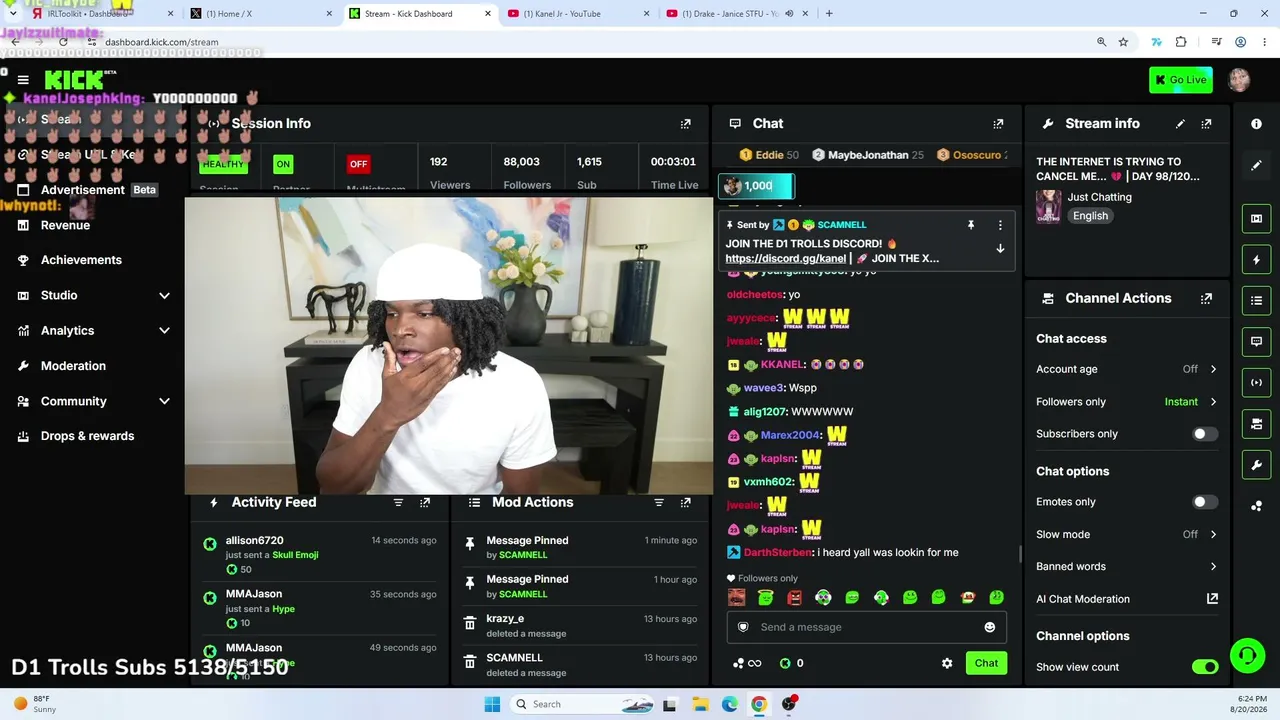1280x720 pixels.
Task: Open File Explorer from the taskbar
Action: 700,704
